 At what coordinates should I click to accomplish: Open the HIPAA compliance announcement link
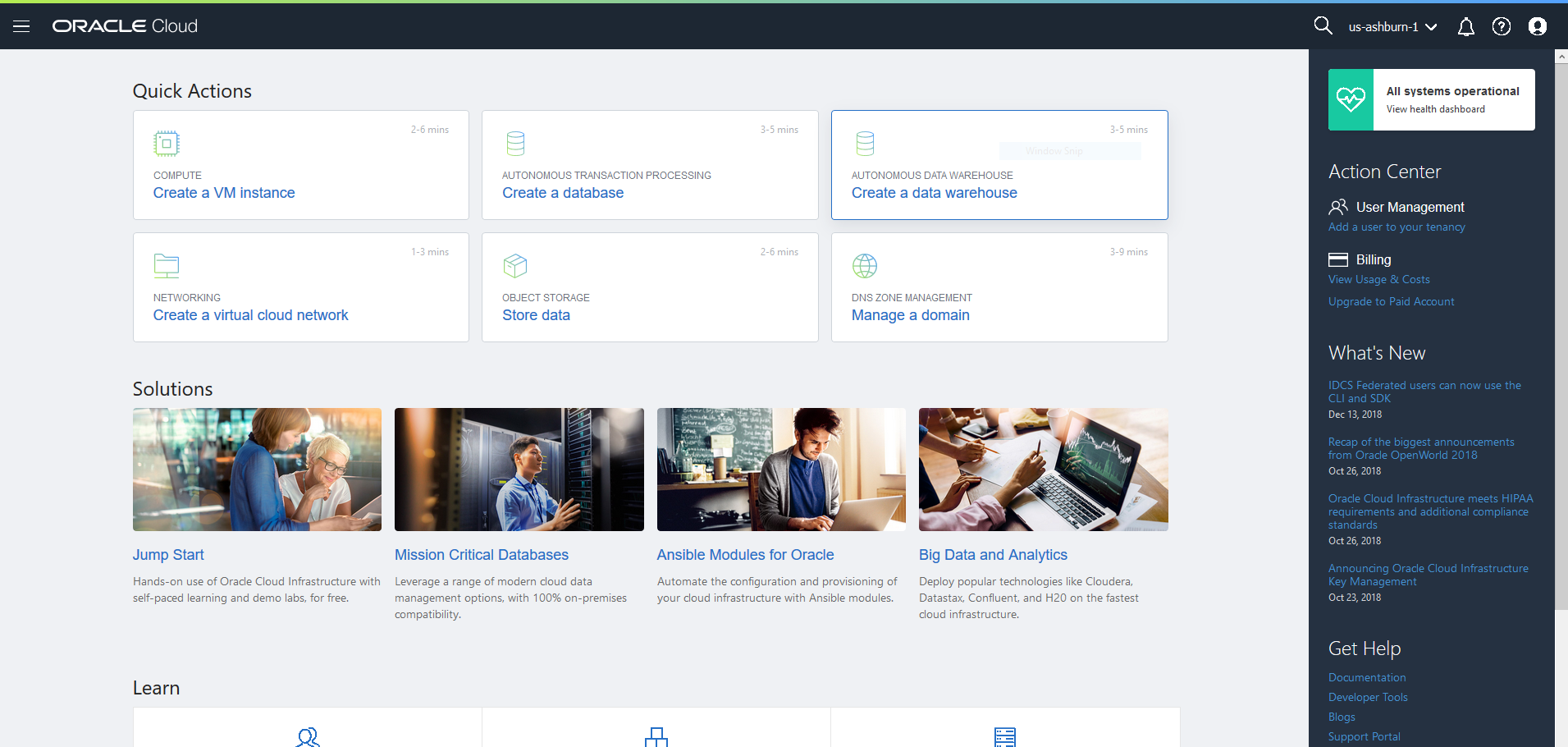1431,511
